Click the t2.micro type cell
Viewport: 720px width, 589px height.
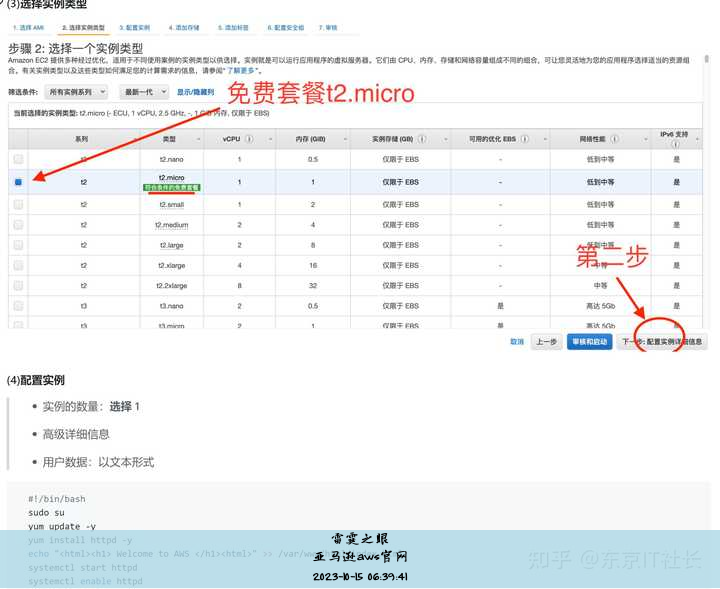tap(172, 178)
